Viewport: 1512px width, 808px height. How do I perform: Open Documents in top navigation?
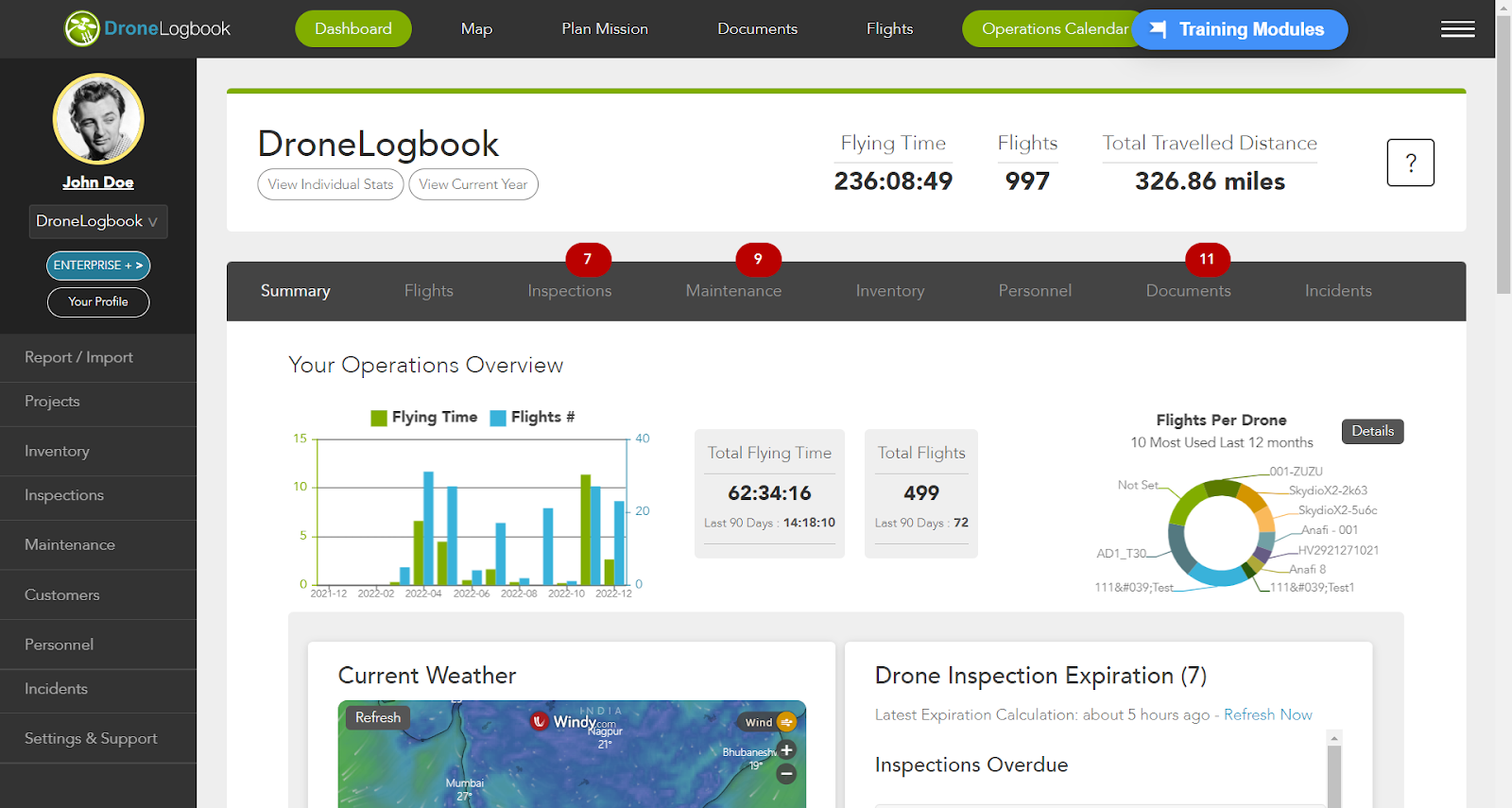[x=757, y=28]
